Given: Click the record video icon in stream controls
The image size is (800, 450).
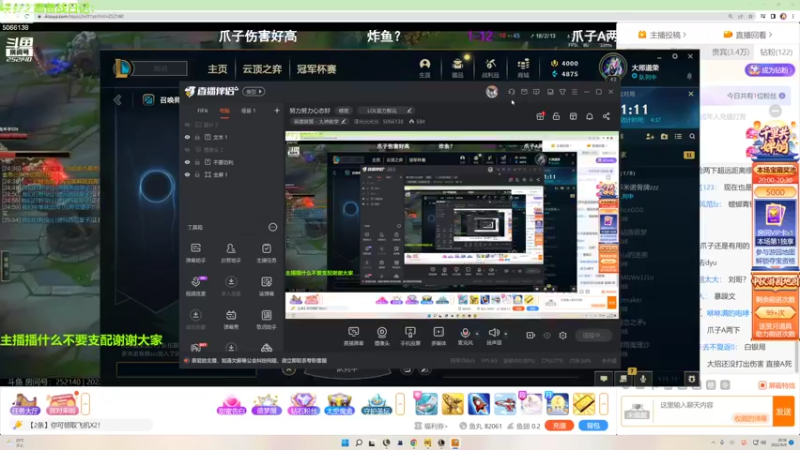Looking at the screenshot, I should (531, 335).
